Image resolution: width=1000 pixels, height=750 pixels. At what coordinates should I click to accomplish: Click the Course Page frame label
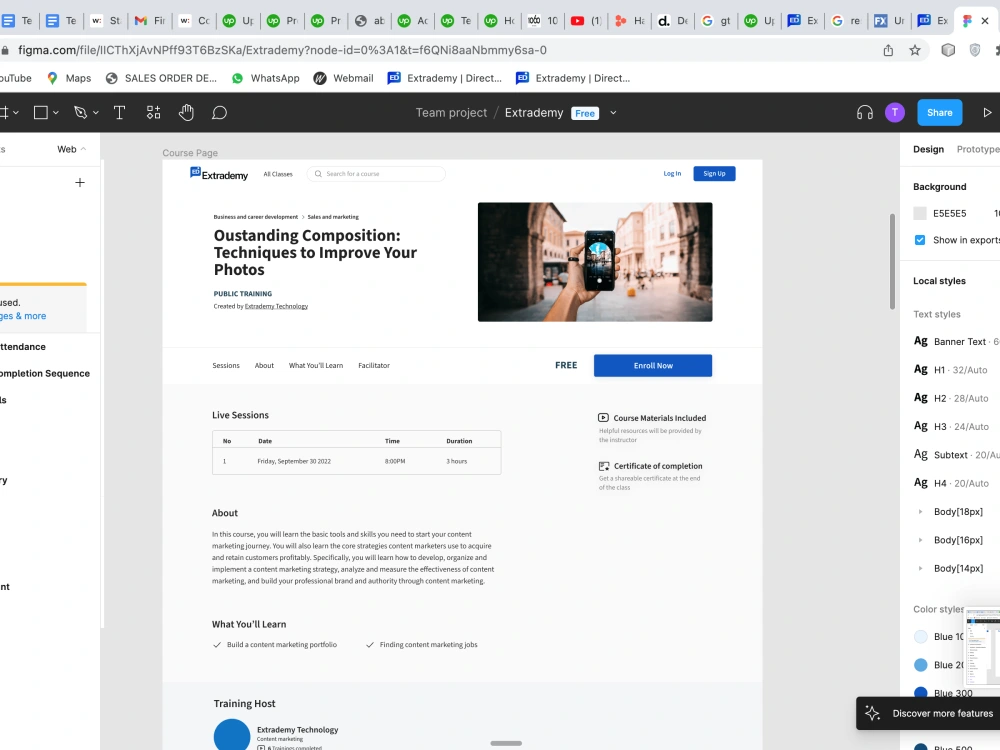coord(190,153)
